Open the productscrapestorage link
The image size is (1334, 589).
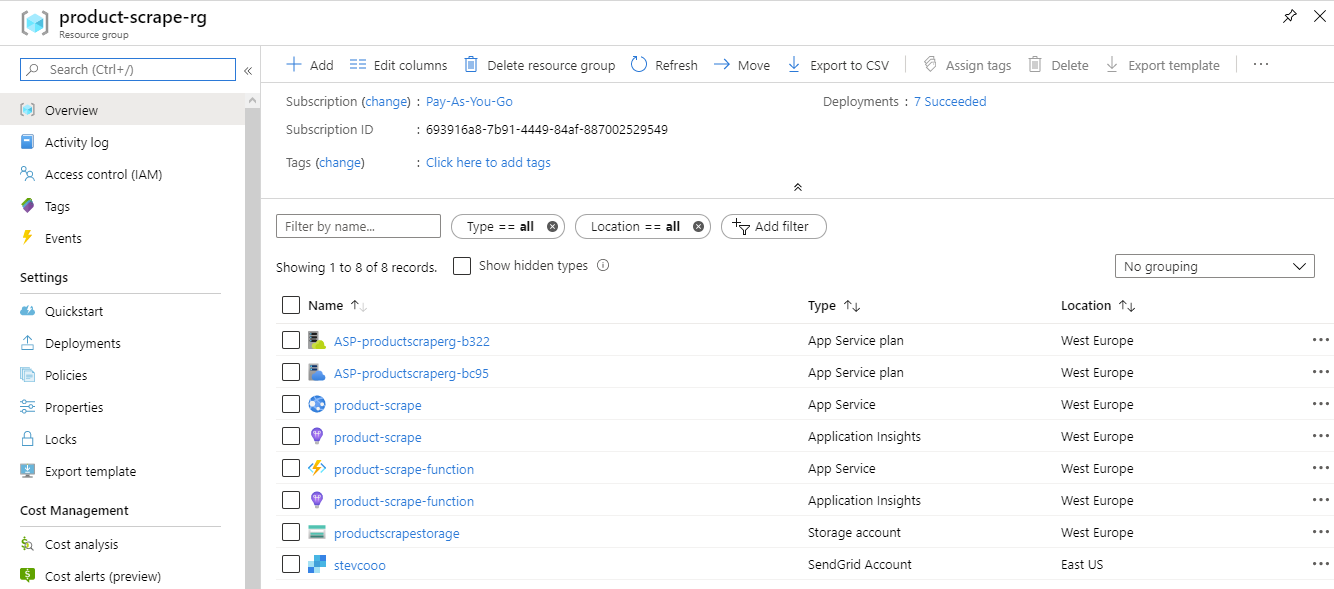(x=397, y=533)
